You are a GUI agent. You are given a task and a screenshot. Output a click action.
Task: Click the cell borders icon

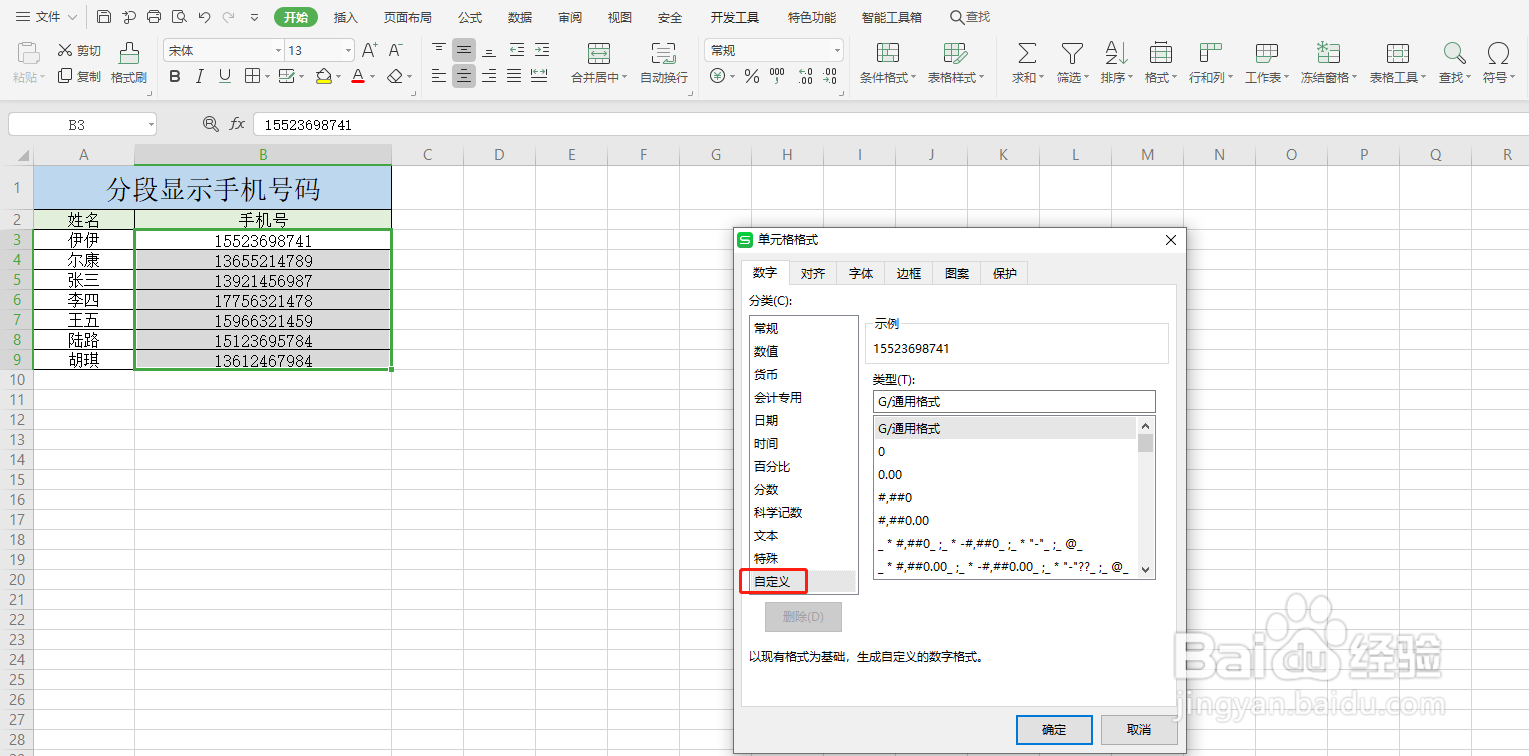(x=252, y=76)
